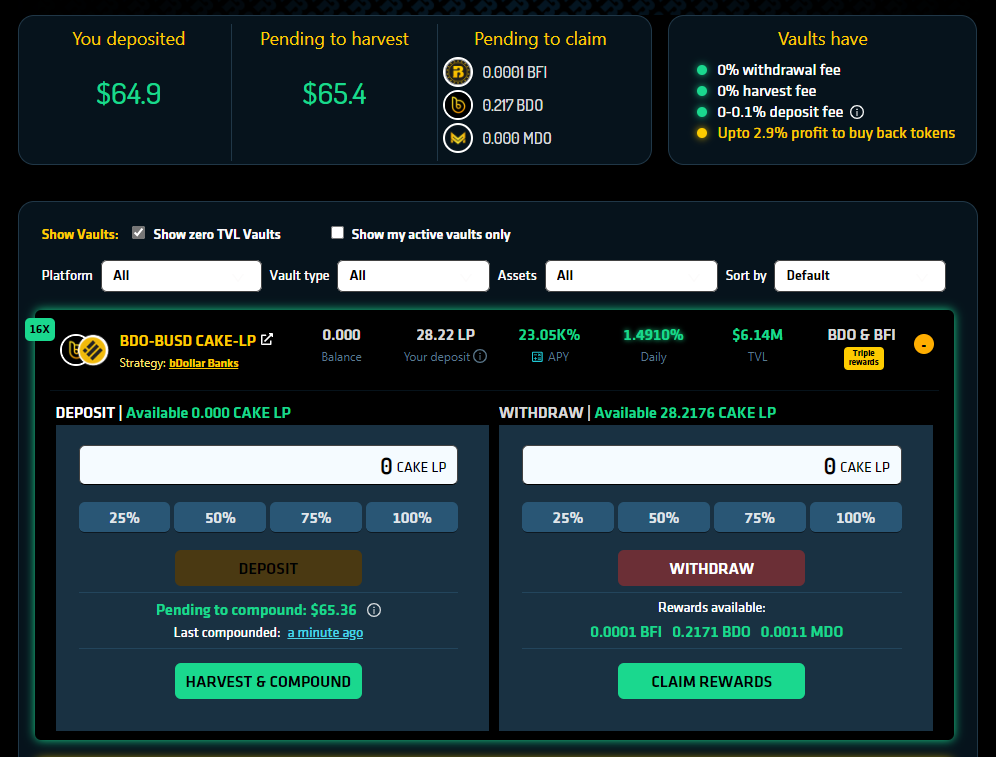
Task: Click the DEPOSIT button
Action: pyautogui.click(x=268, y=568)
